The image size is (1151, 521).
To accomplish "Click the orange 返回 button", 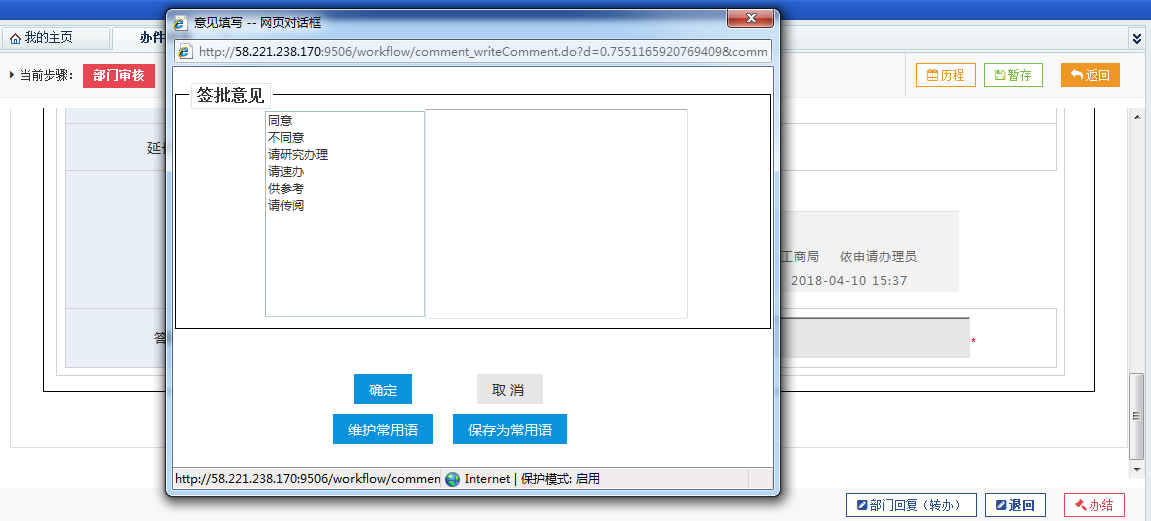I will coord(1090,75).
